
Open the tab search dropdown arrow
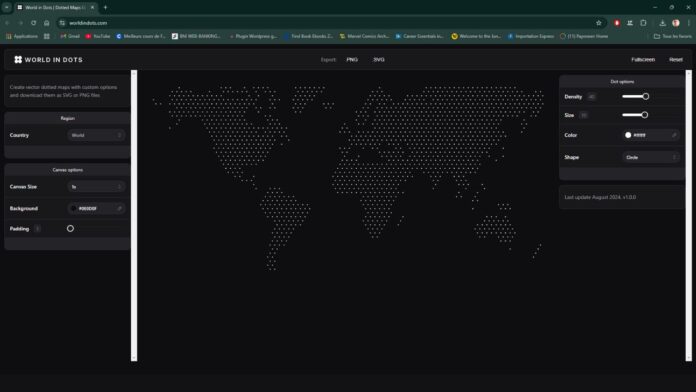[7, 8]
